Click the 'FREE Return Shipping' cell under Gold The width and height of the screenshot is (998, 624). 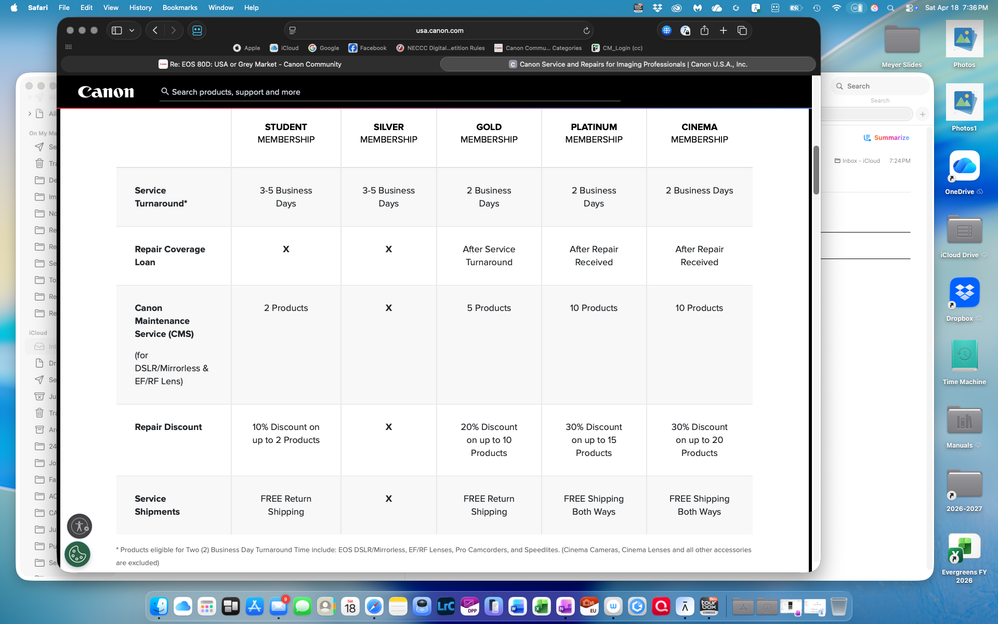489,505
